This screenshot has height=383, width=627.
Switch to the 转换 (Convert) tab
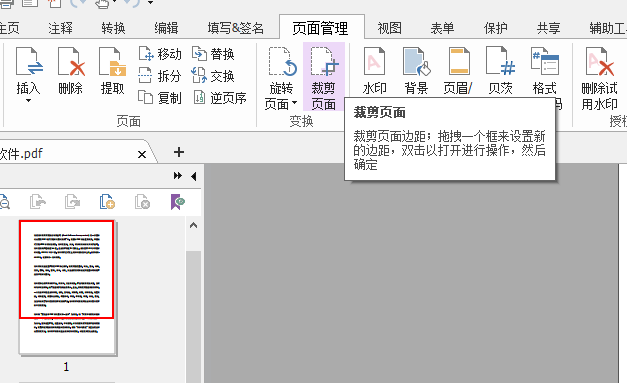[113, 28]
